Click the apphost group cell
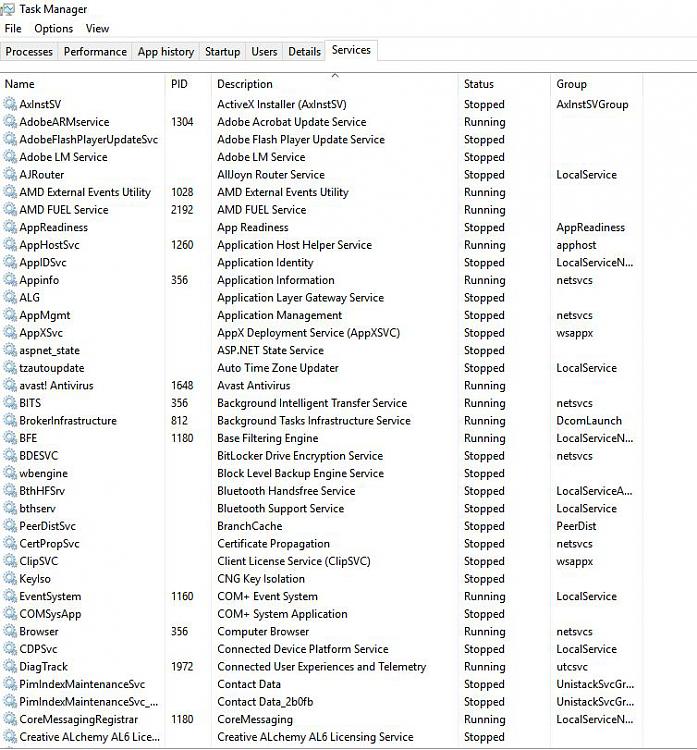The width and height of the screenshot is (697, 750). pos(576,245)
